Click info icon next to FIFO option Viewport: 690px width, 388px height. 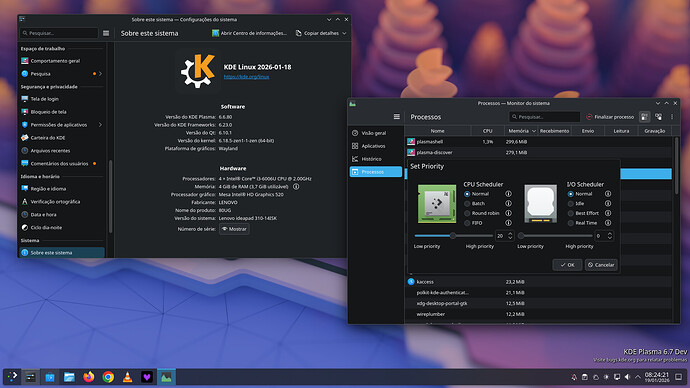pyautogui.click(x=508, y=223)
